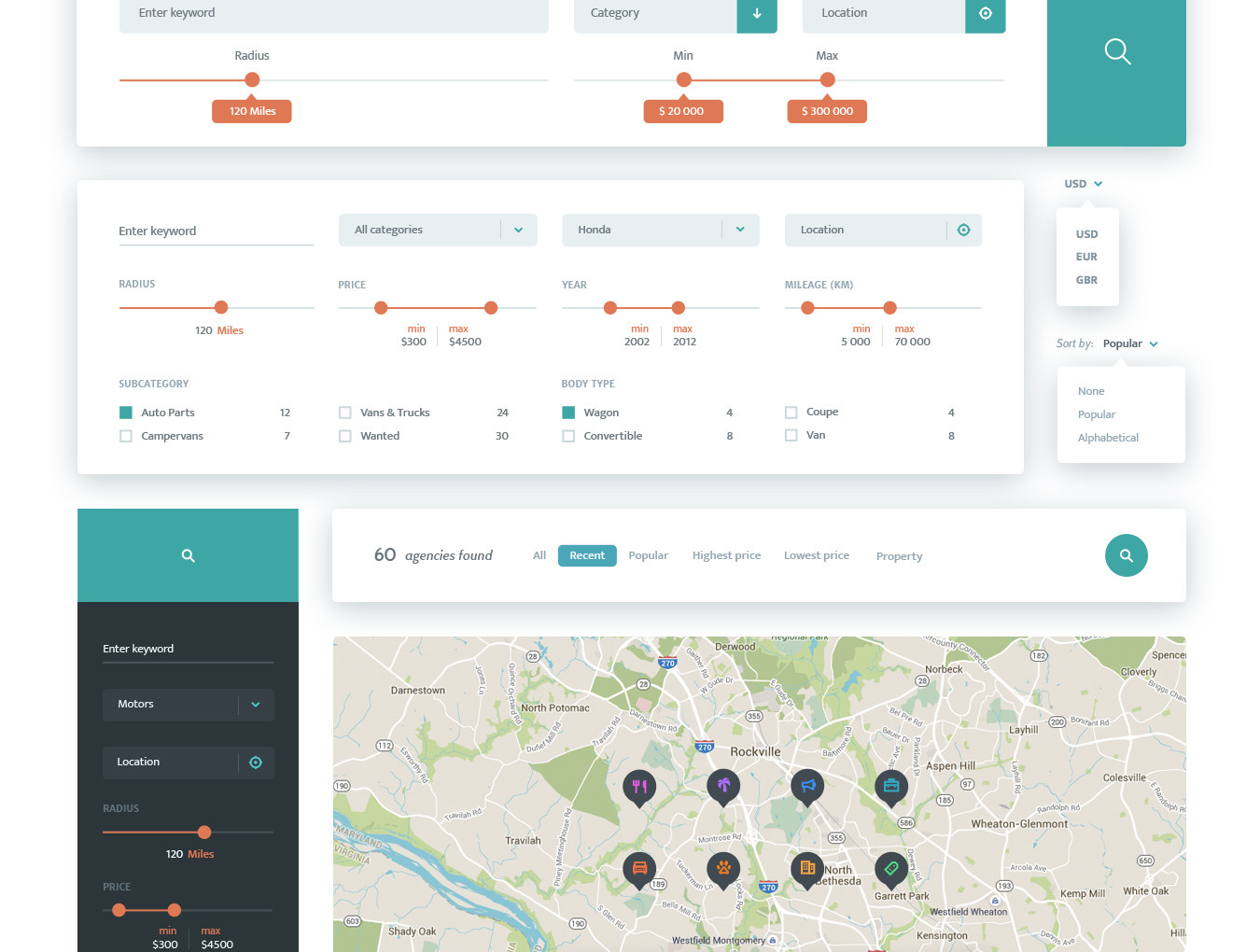Click the megaphone map marker
Screen dimensions: 1260x952
807,785
